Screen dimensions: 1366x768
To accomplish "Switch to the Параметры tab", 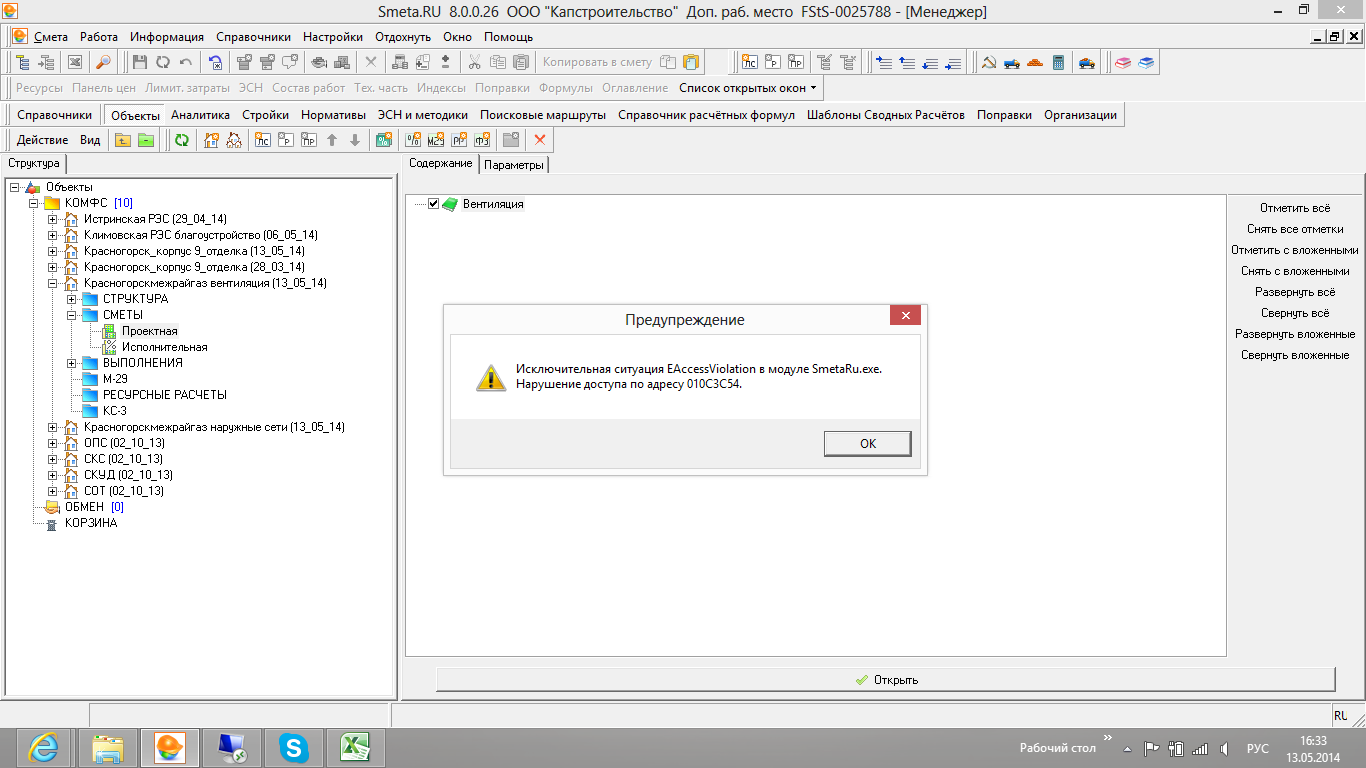I will (514, 165).
